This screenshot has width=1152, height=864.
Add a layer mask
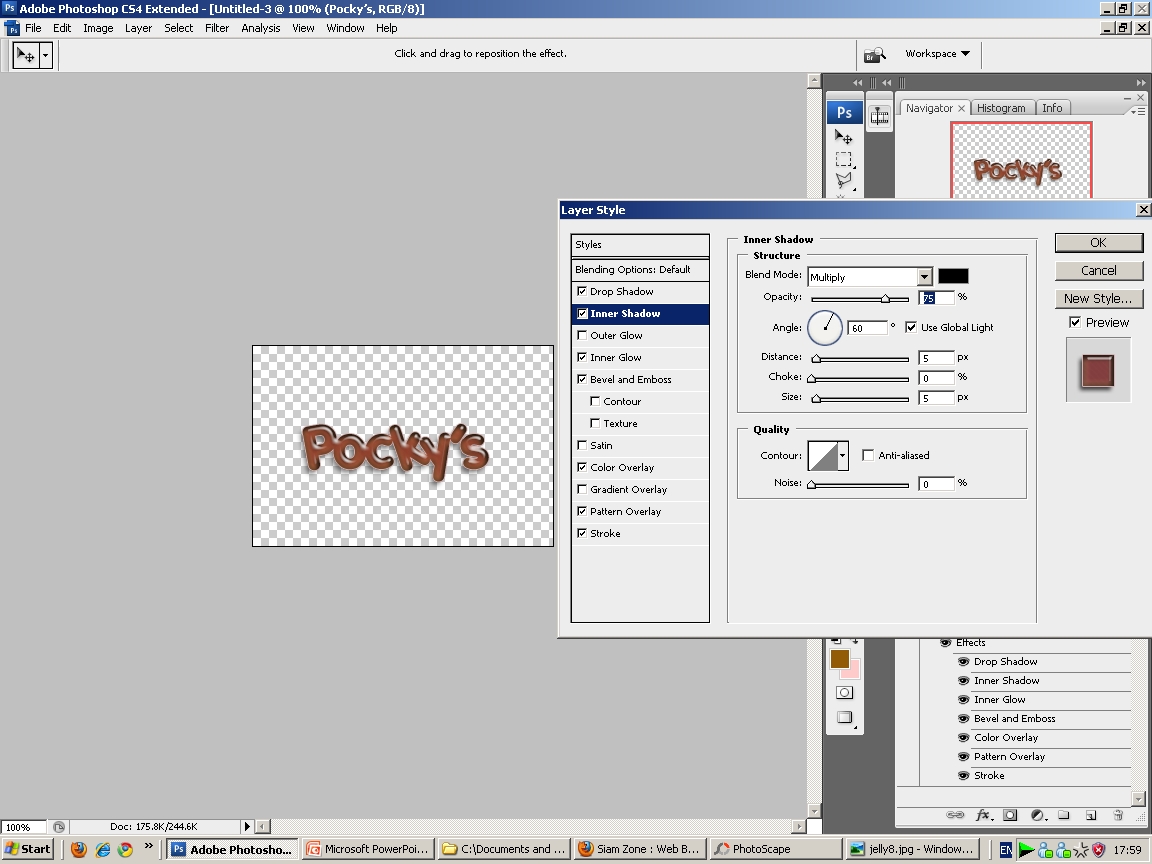[1010, 815]
